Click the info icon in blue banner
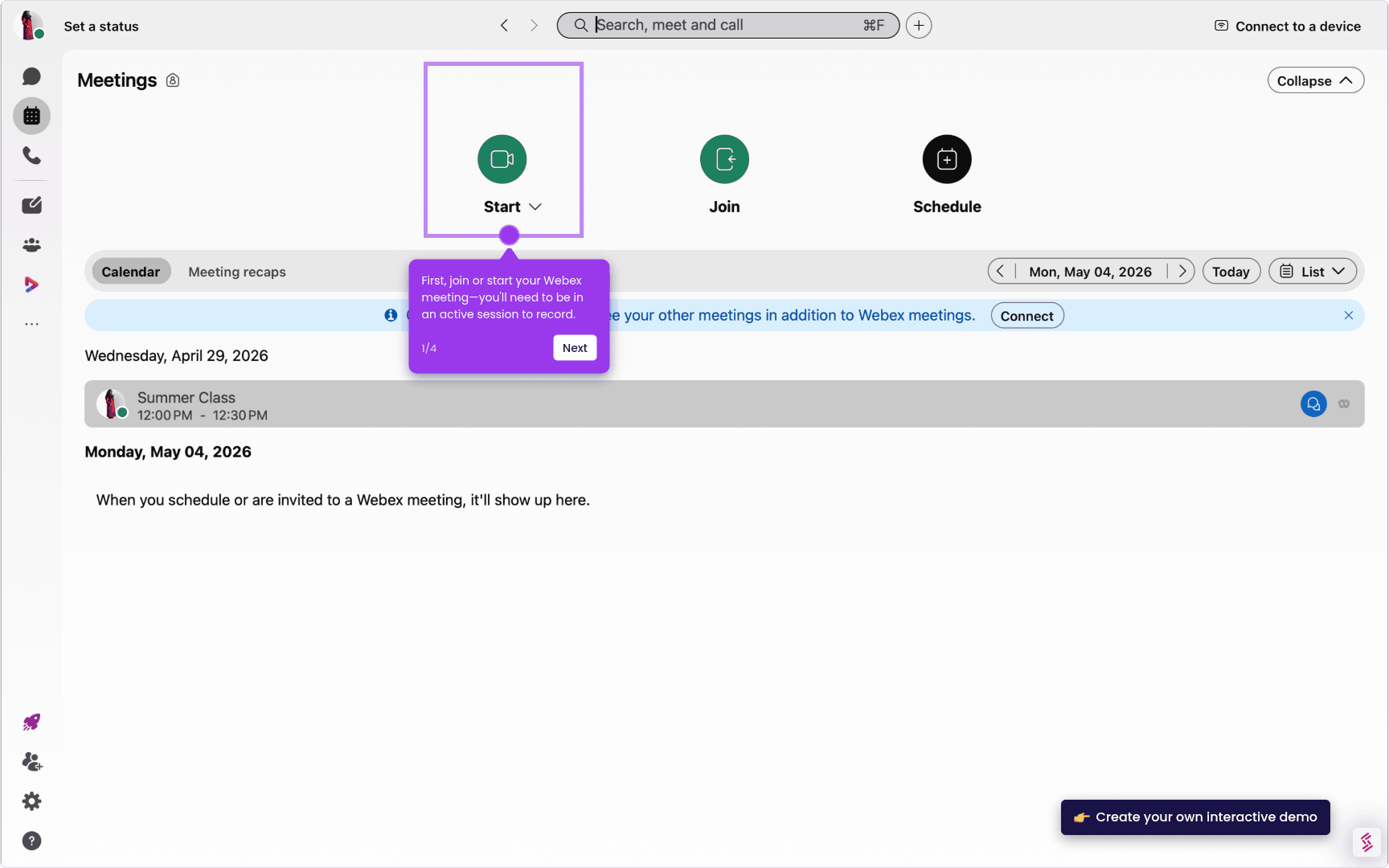 coord(391,315)
